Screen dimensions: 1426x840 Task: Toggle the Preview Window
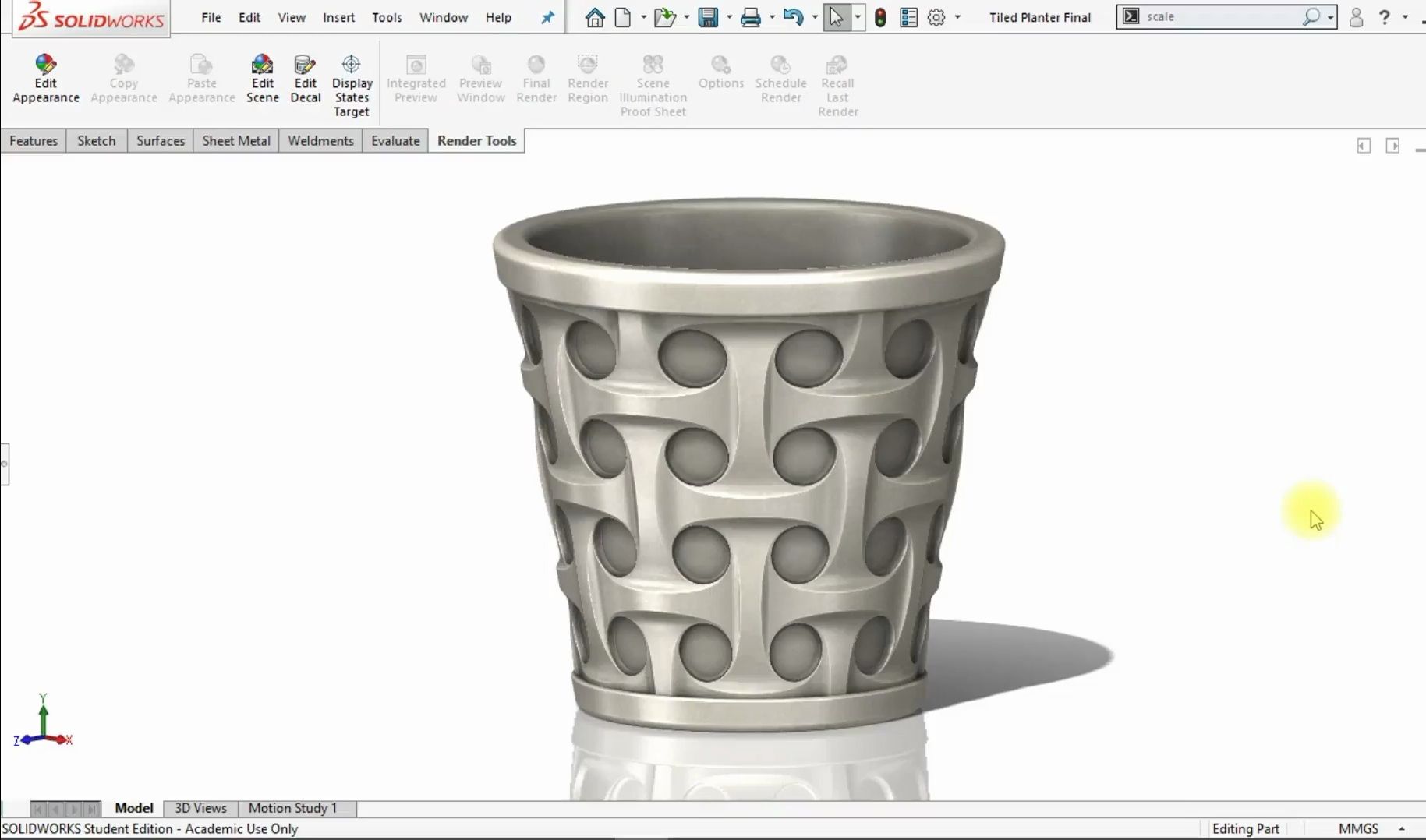tap(480, 78)
